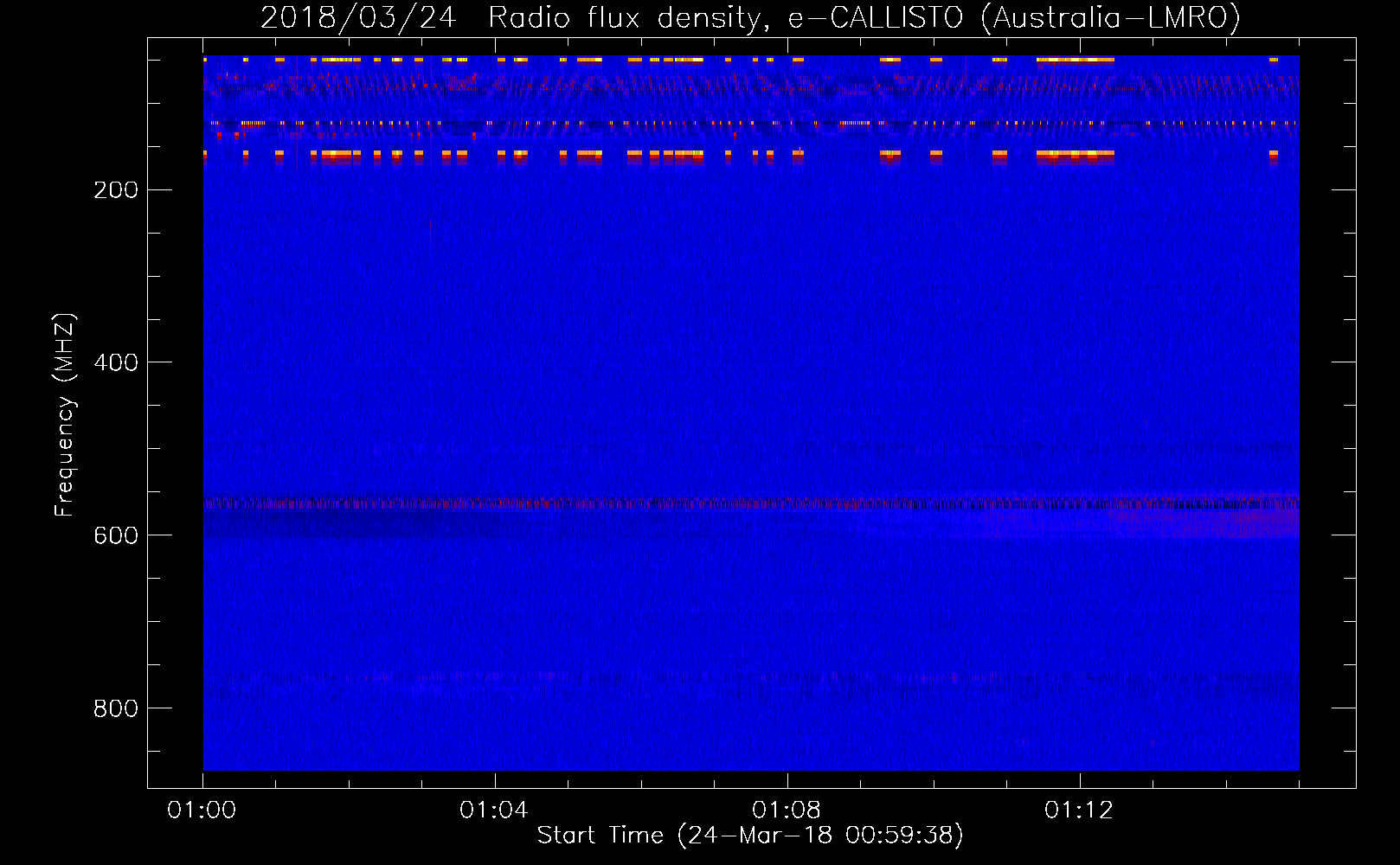The width and height of the screenshot is (1400, 865).
Task: Click the 600 frequency tick label
Action: (116, 535)
